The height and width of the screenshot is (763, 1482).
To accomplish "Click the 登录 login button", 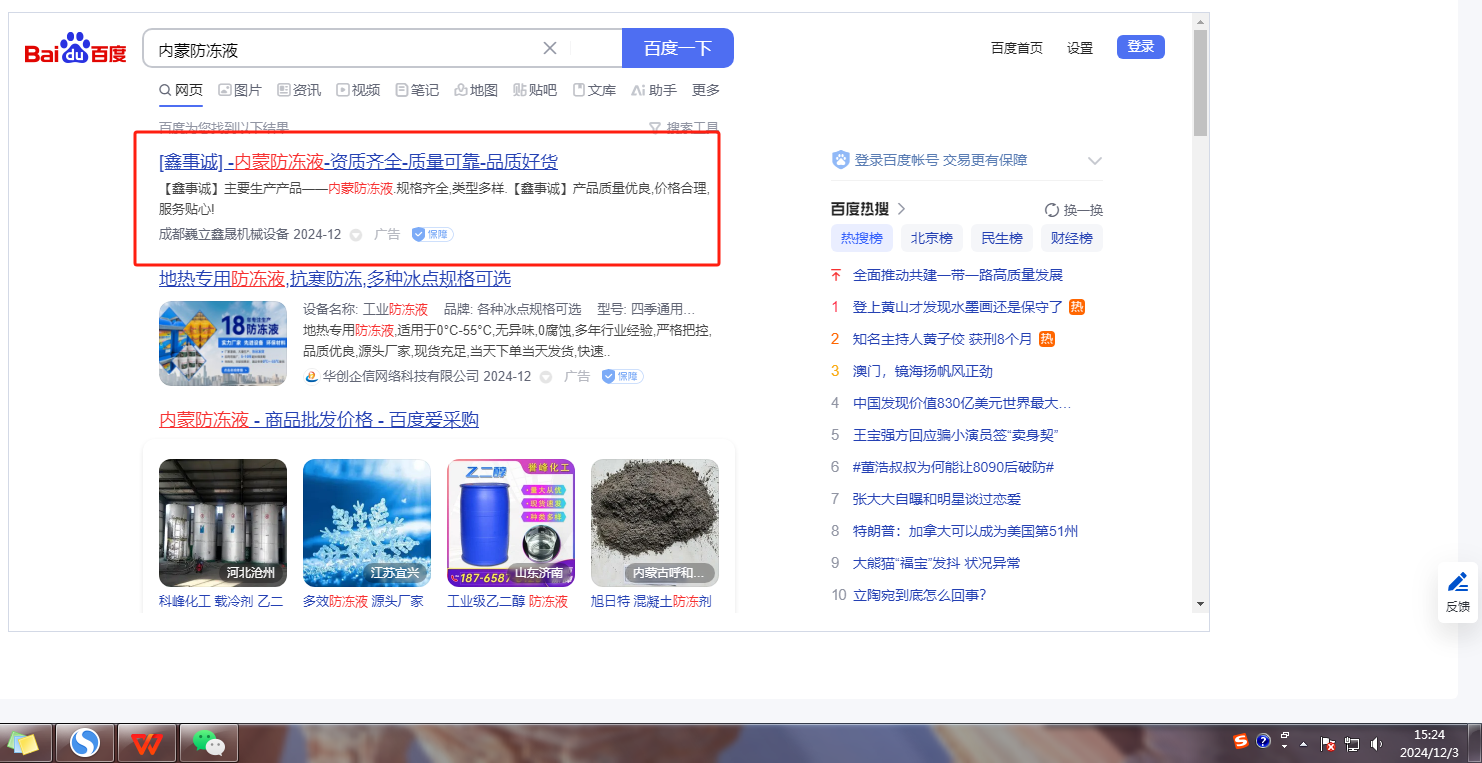I will [1141, 47].
